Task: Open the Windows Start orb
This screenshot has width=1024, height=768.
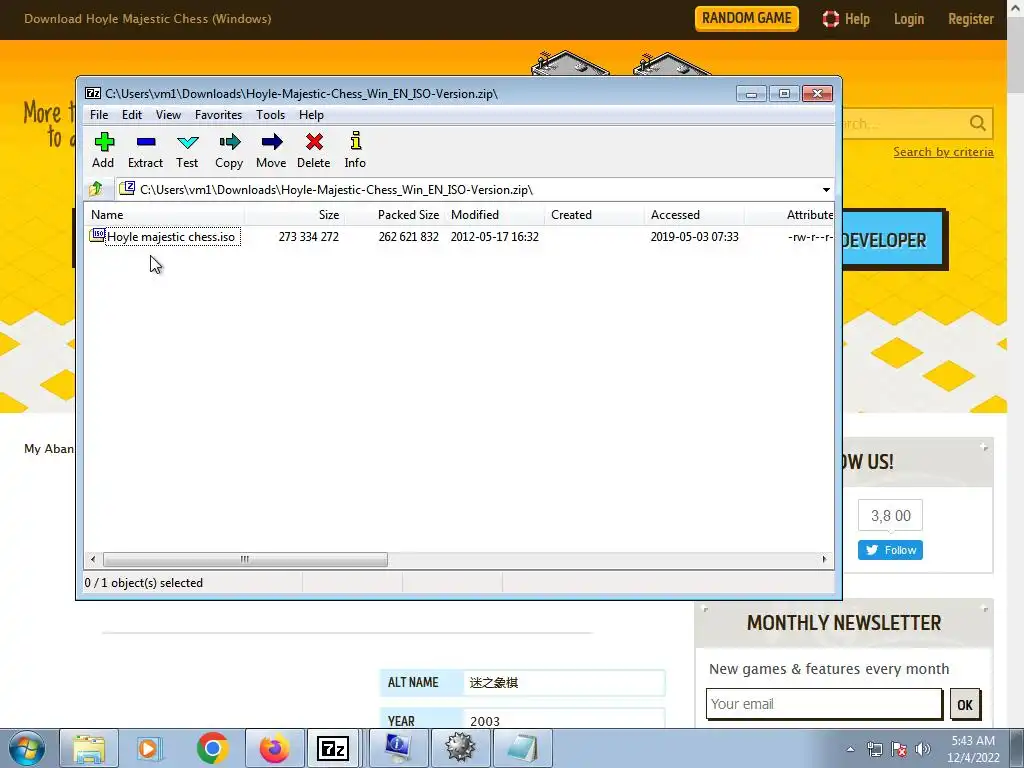Action: [x=26, y=748]
